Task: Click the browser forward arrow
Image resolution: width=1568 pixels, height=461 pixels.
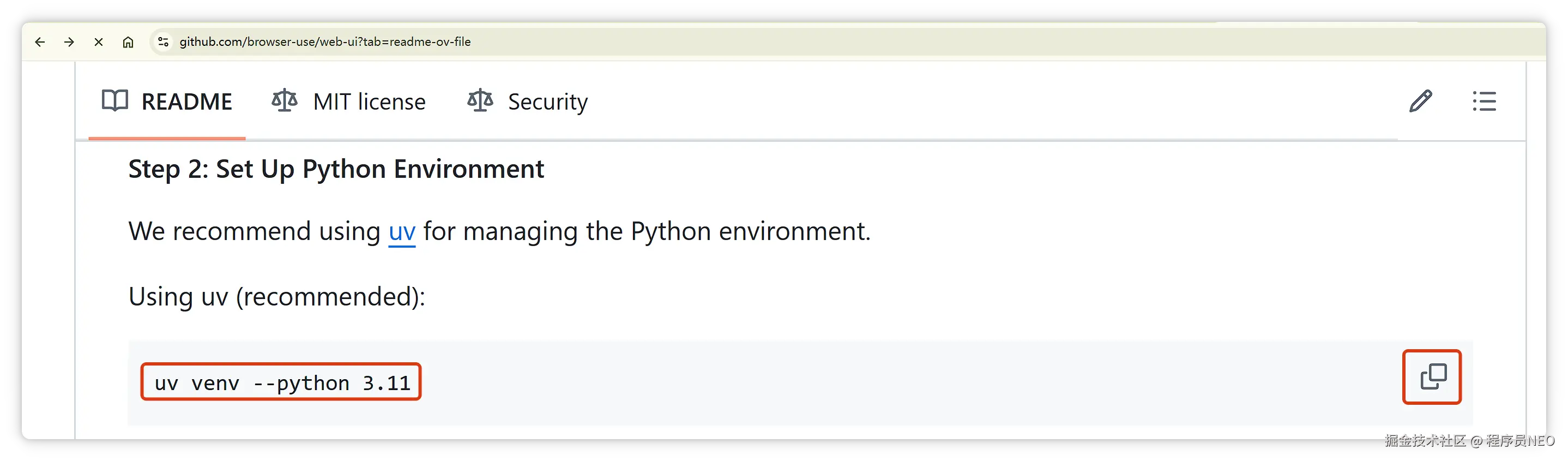Action: click(69, 42)
